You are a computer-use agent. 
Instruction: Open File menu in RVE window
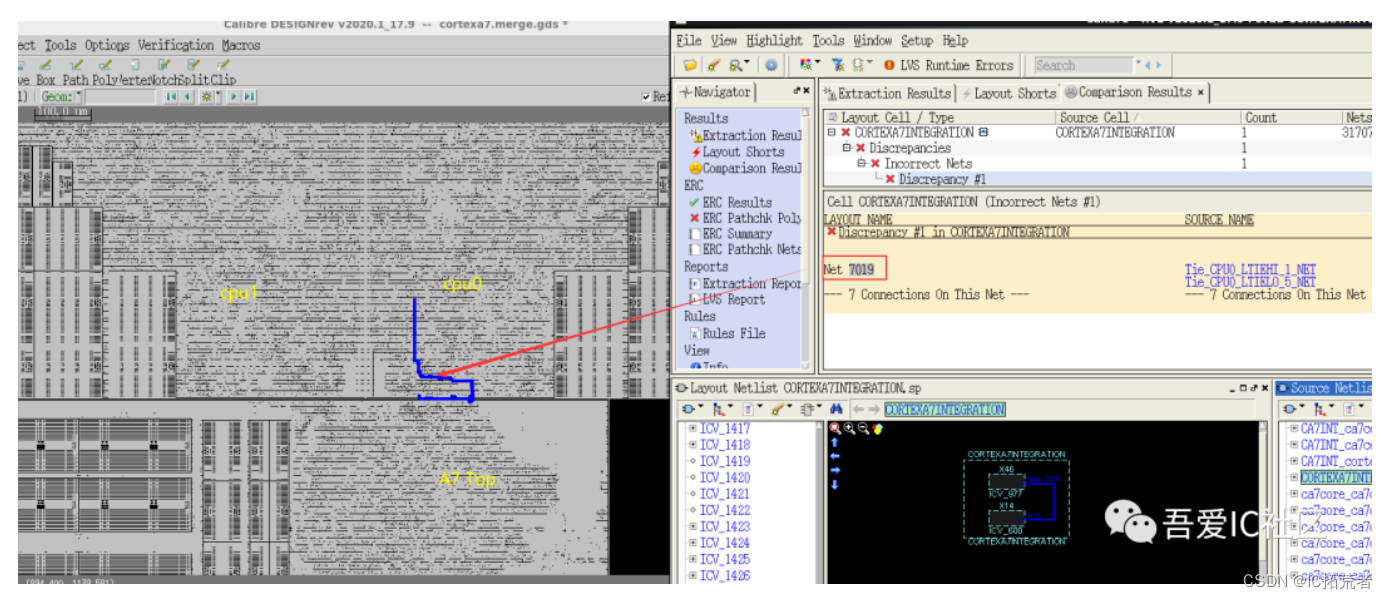pos(689,41)
